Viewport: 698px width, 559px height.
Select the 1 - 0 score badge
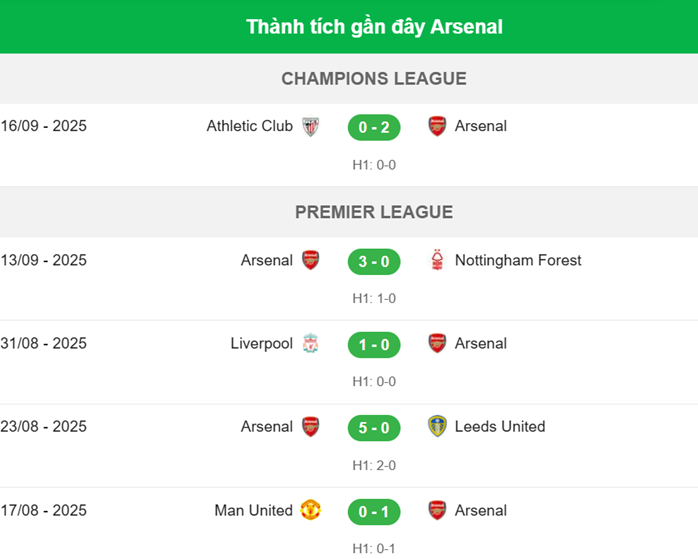click(x=374, y=345)
